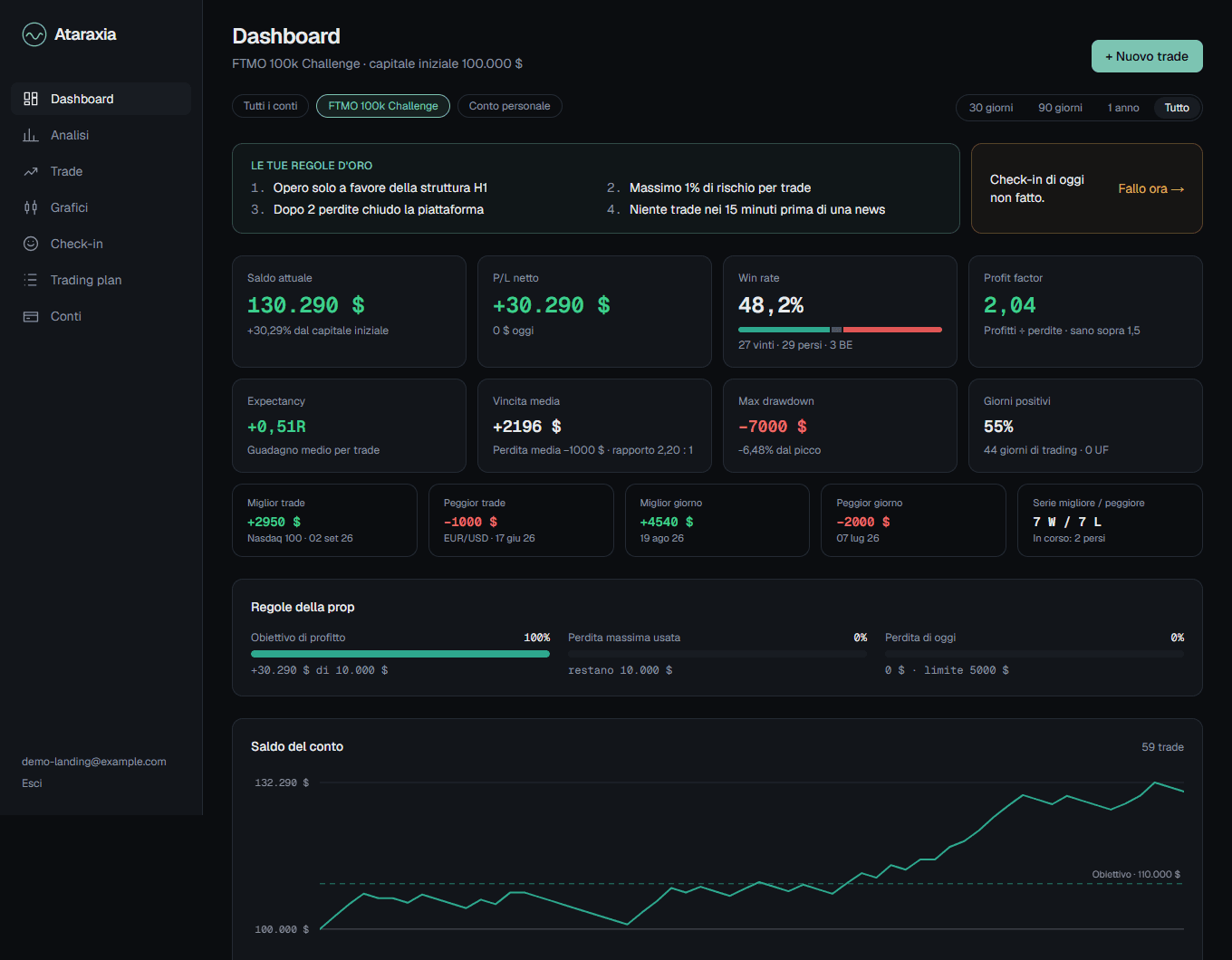Select the Conto personale filter
The image size is (1232, 960).
point(509,106)
